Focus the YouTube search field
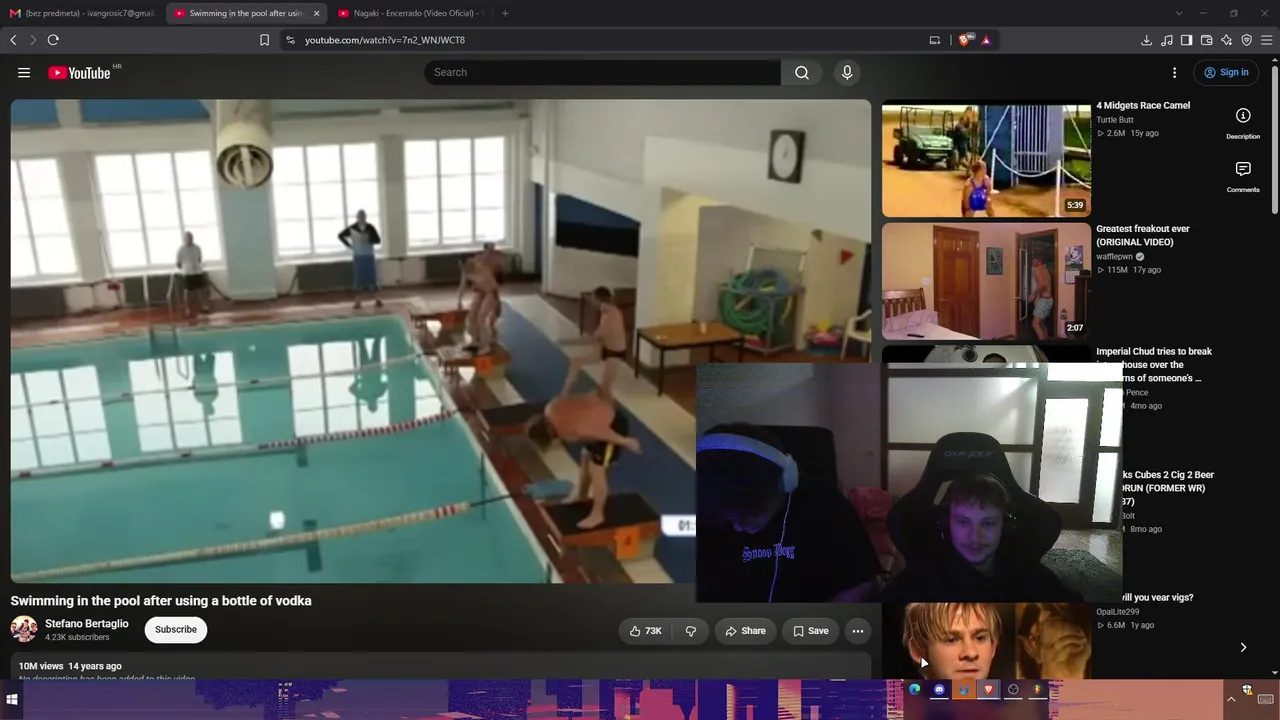The image size is (1280, 720). (602, 72)
